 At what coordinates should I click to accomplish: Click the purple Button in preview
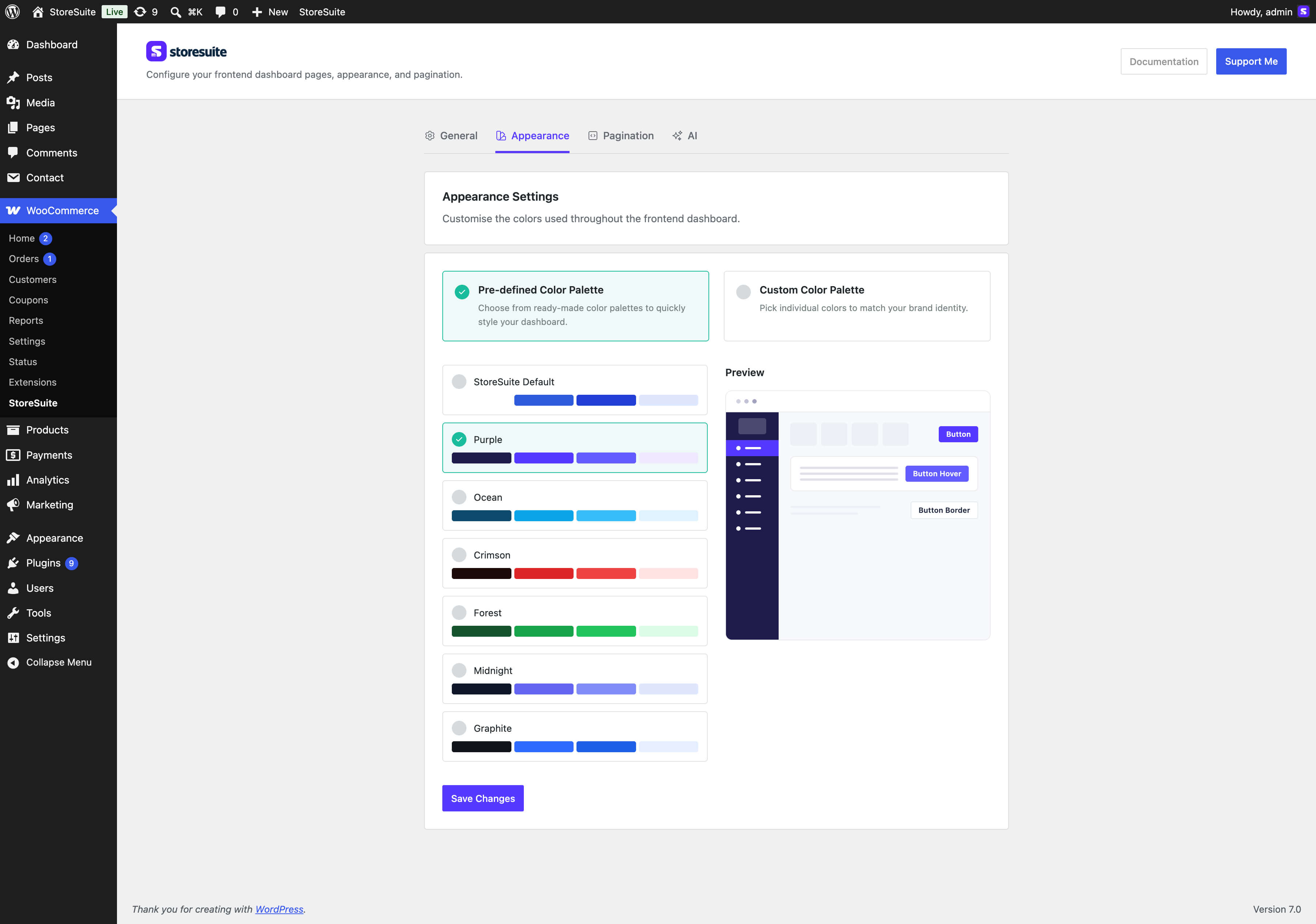point(958,434)
